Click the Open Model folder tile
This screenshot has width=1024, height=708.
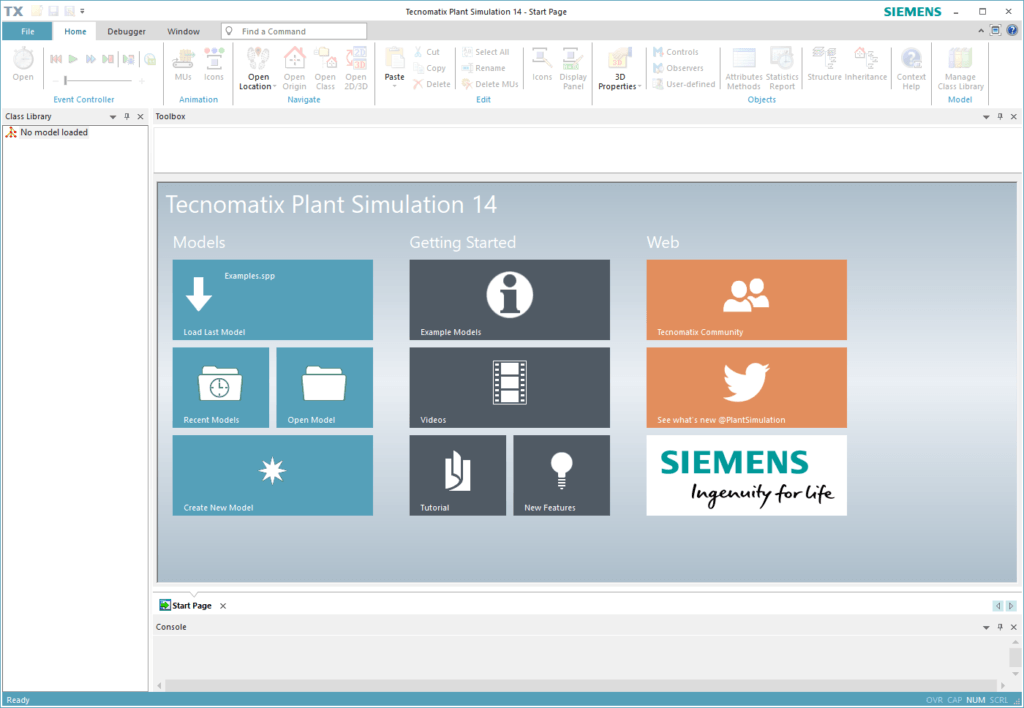(x=324, y=387)
